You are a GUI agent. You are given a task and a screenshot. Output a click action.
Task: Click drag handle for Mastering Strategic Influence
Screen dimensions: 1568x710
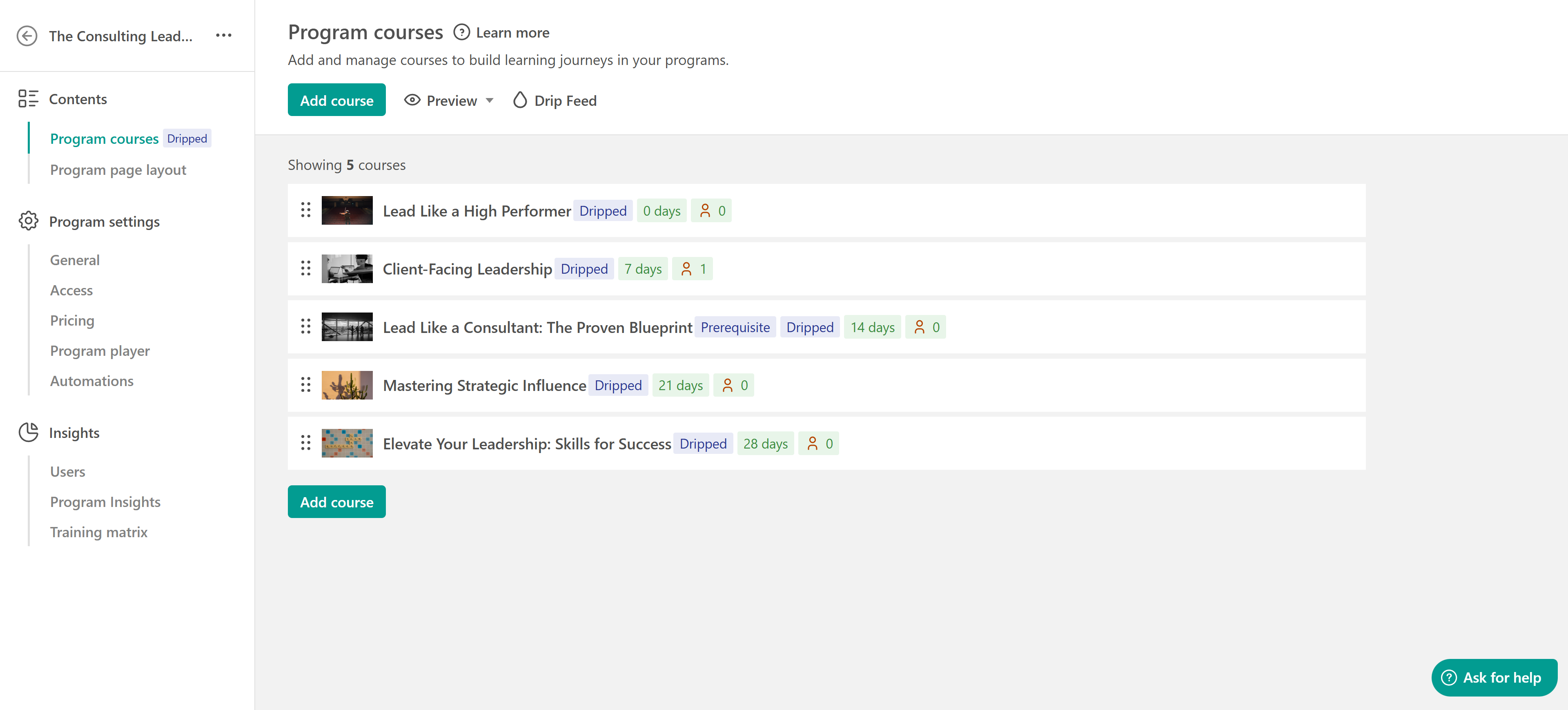pyautogui.click(x=305, y=385)
